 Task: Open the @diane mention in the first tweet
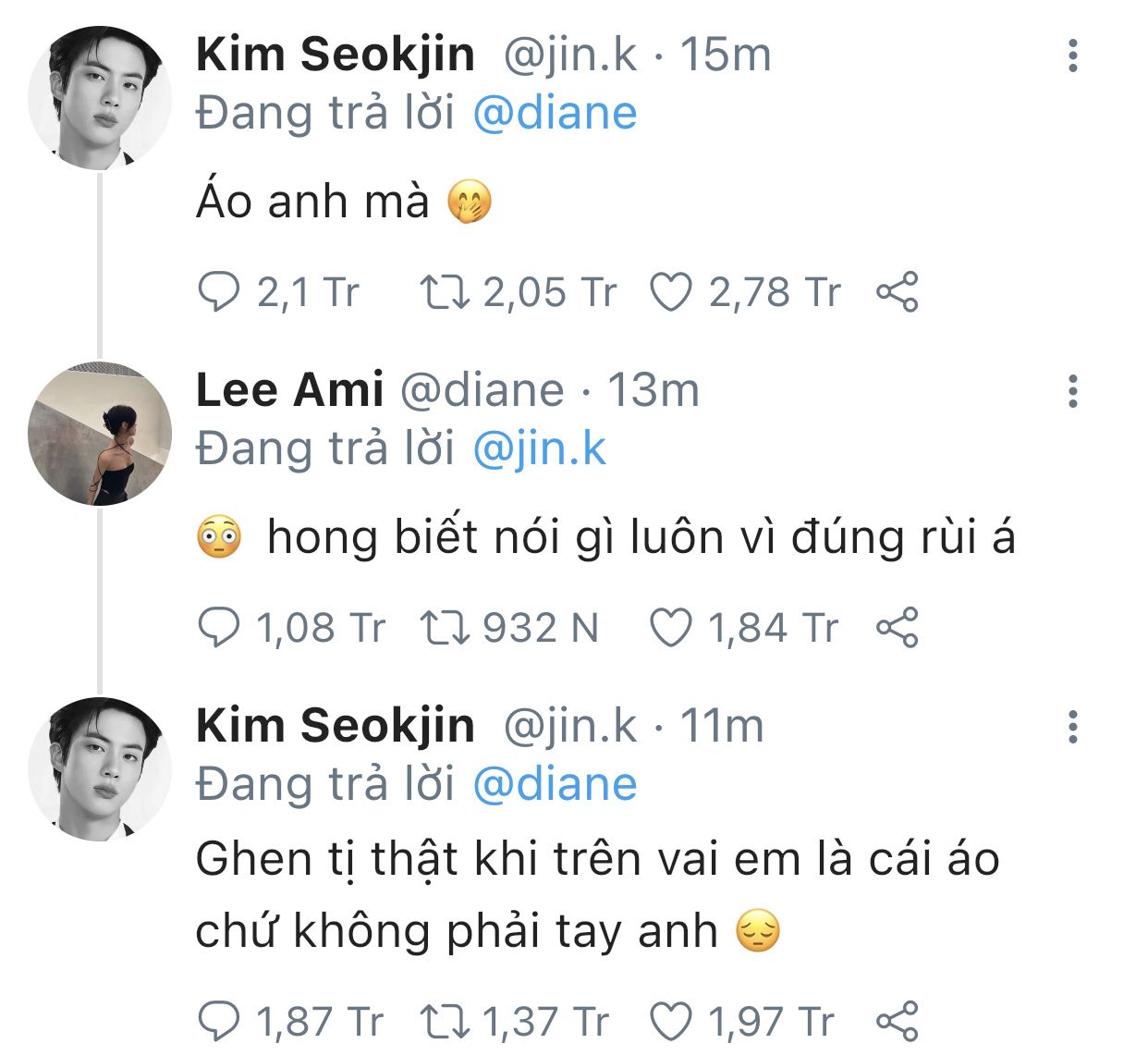[555, 114]
